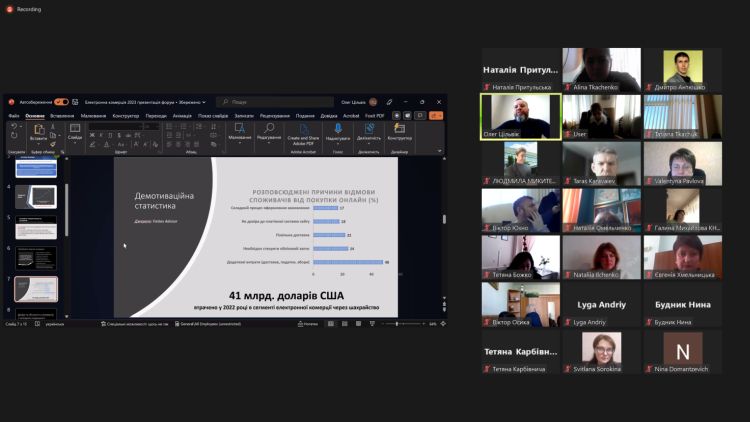Expand the presentation title dropdown in title bar

click(204, 102)
